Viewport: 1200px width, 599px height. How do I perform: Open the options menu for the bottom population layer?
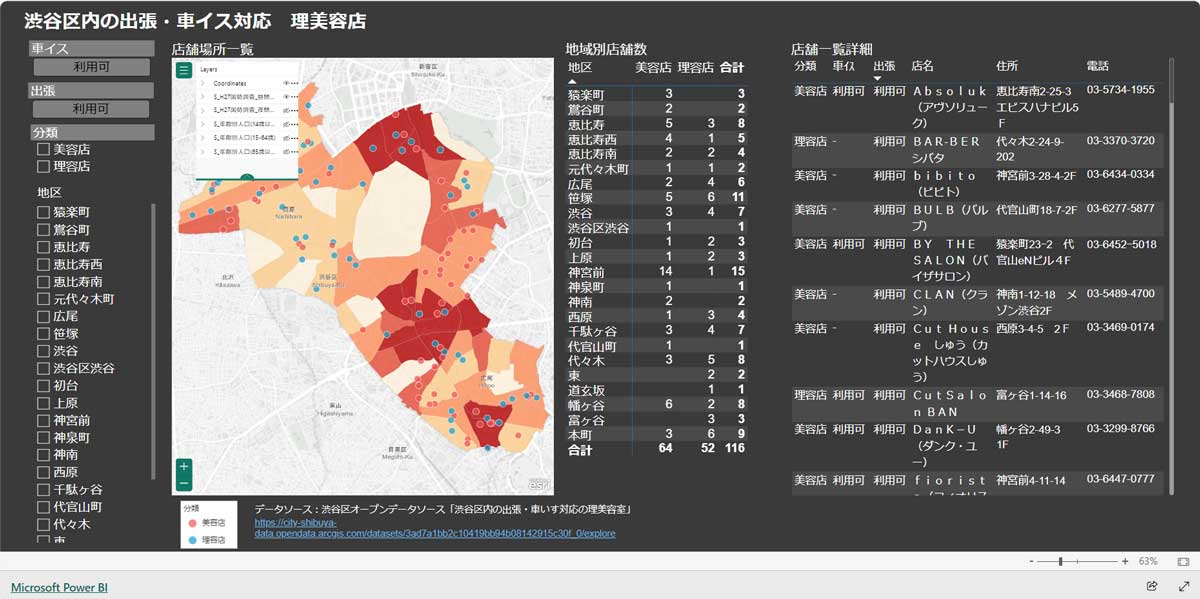[x=295, y=151]
